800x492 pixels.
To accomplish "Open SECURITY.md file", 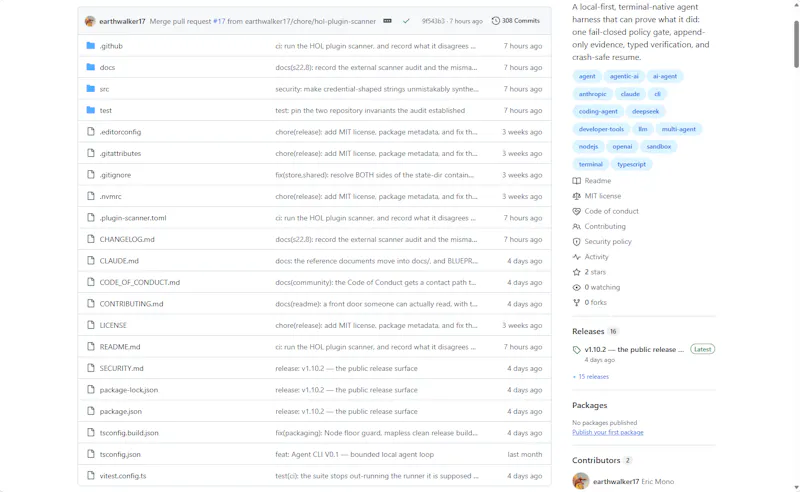I will pyautogui.click(x=121, y=368).
